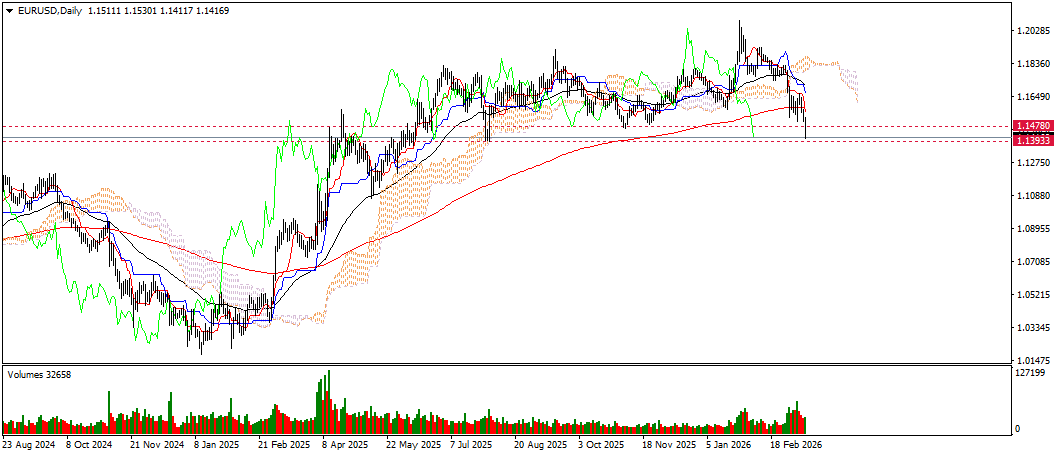Click the 127199 volume scale maximum label

click(x=1031, y=372)
